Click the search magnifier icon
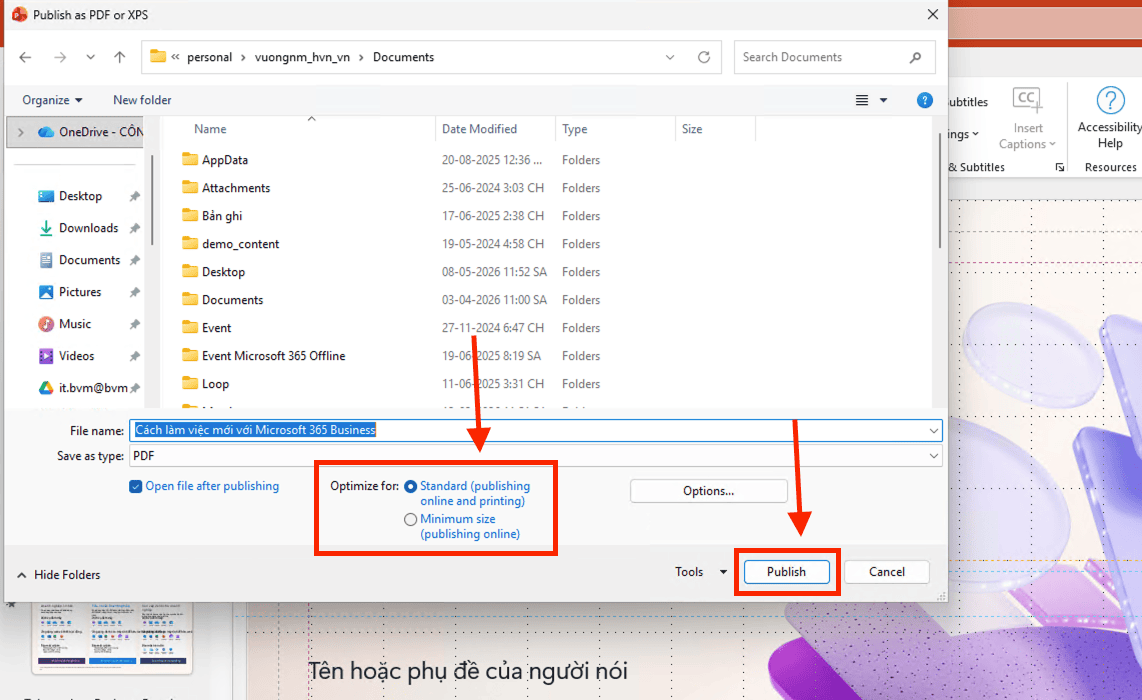Viewport: 1142px width, 700px height. 915,57
